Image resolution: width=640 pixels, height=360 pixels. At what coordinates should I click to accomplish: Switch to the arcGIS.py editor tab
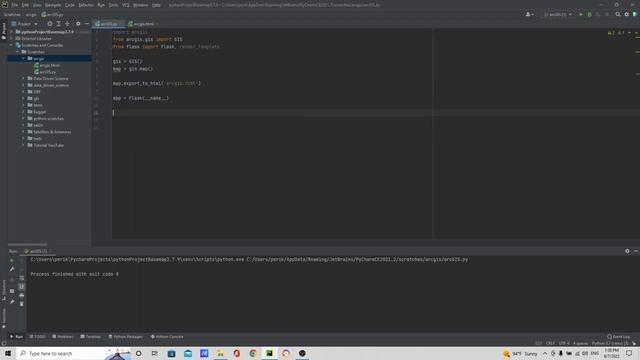coord(109,24)
